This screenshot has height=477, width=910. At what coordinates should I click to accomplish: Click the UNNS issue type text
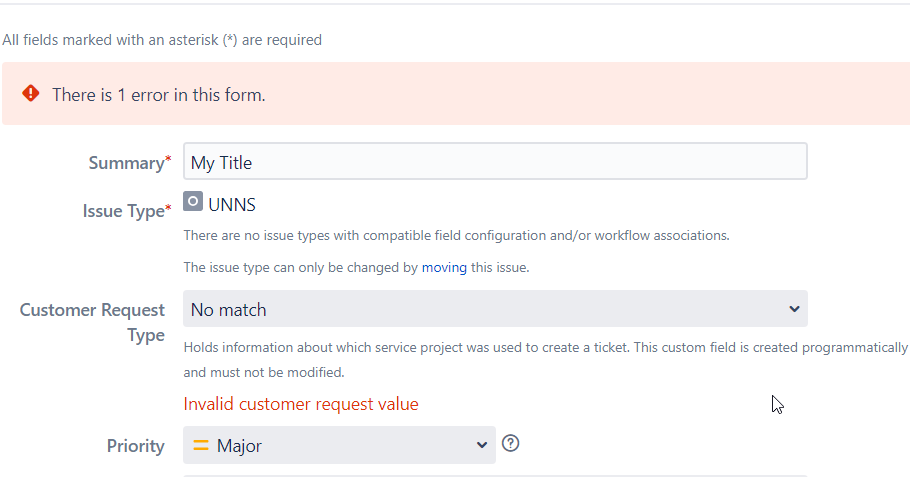[232, 204]
